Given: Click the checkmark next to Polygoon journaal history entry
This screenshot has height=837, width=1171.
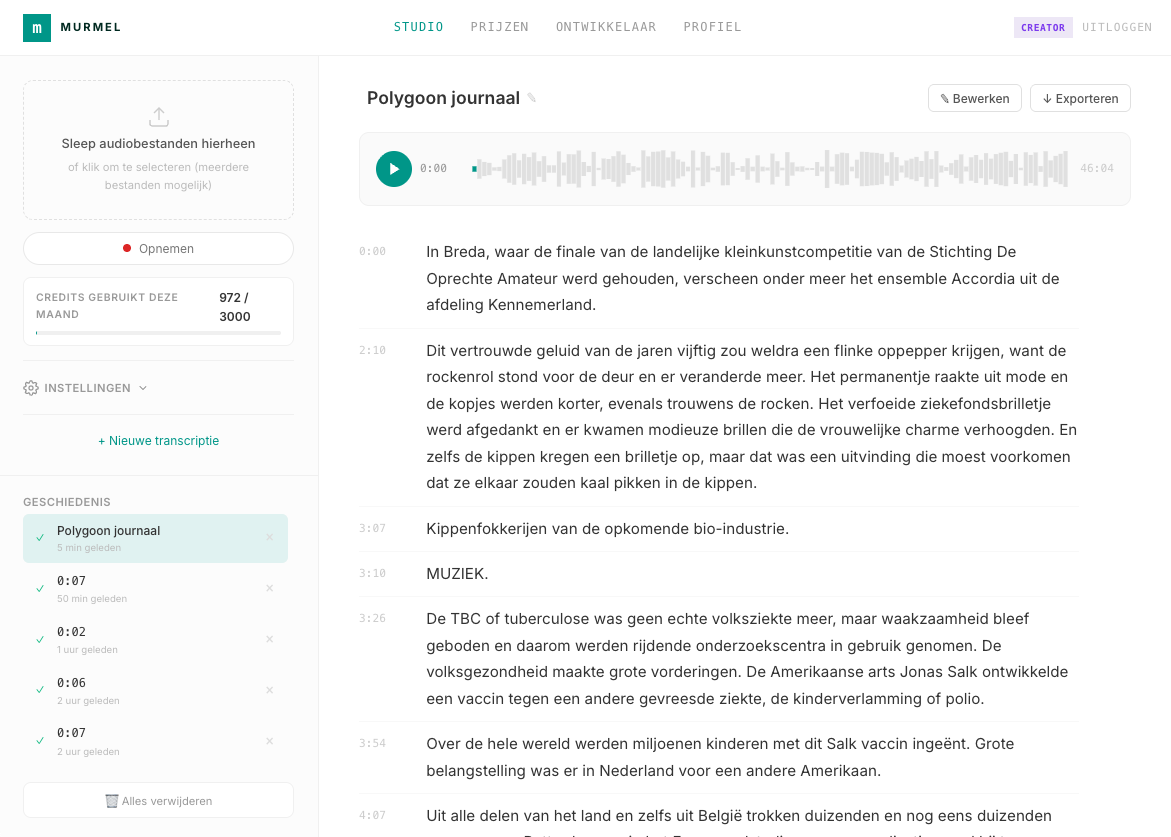Looking at the screenshot, I should click(39, 536).
